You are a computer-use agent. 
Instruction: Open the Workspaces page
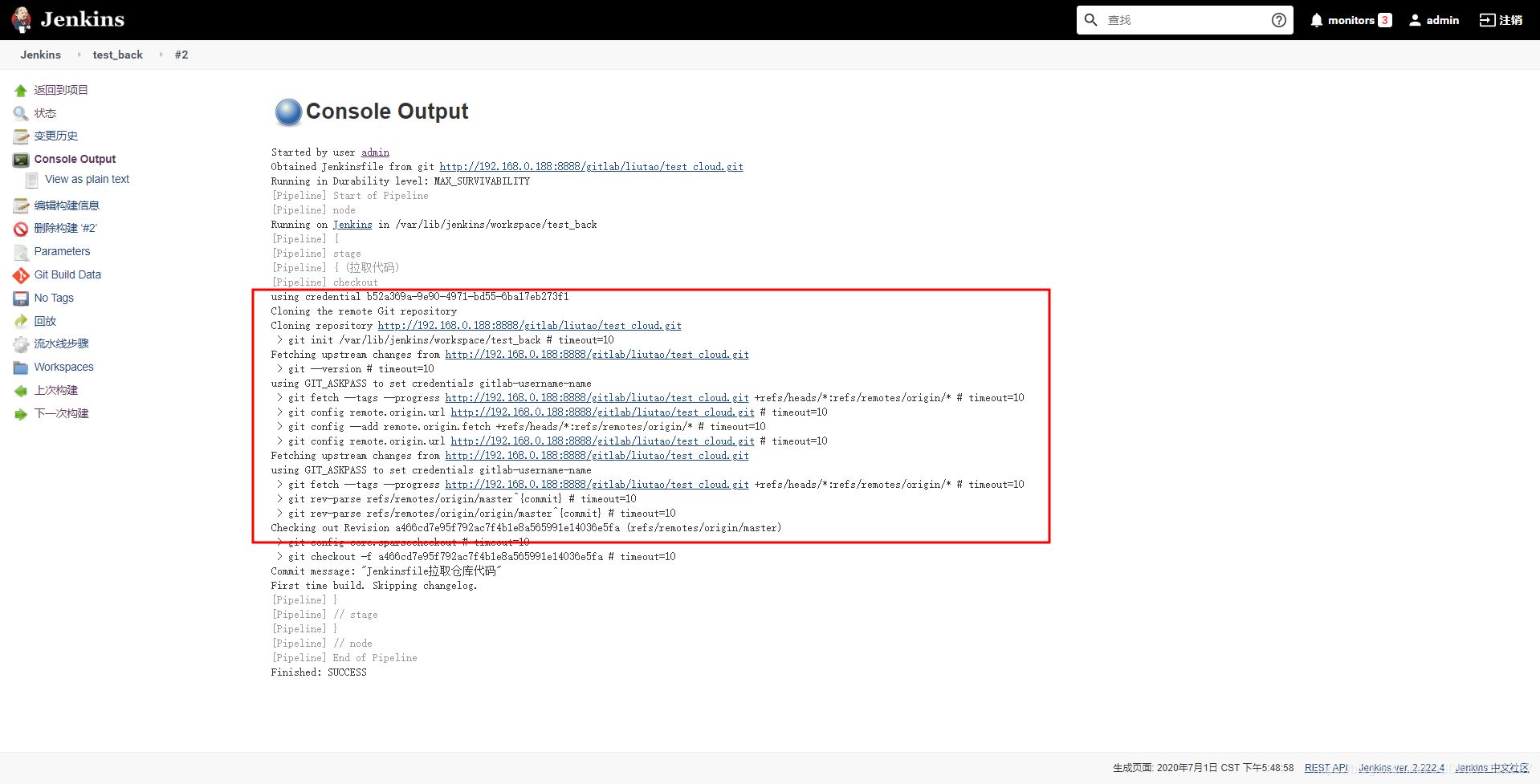tap(63, 367)
